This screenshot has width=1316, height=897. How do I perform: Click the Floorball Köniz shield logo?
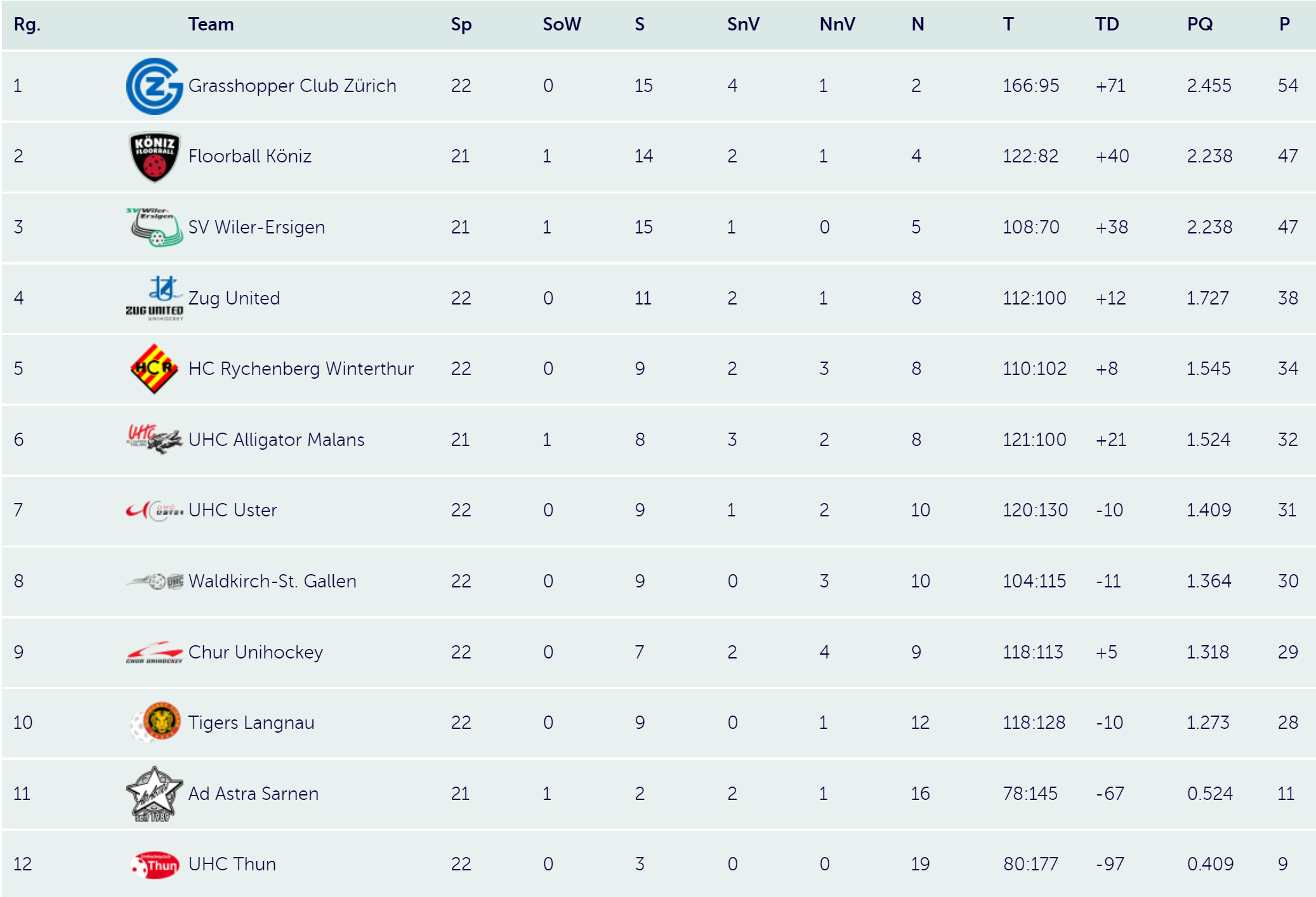click(155, 157)
